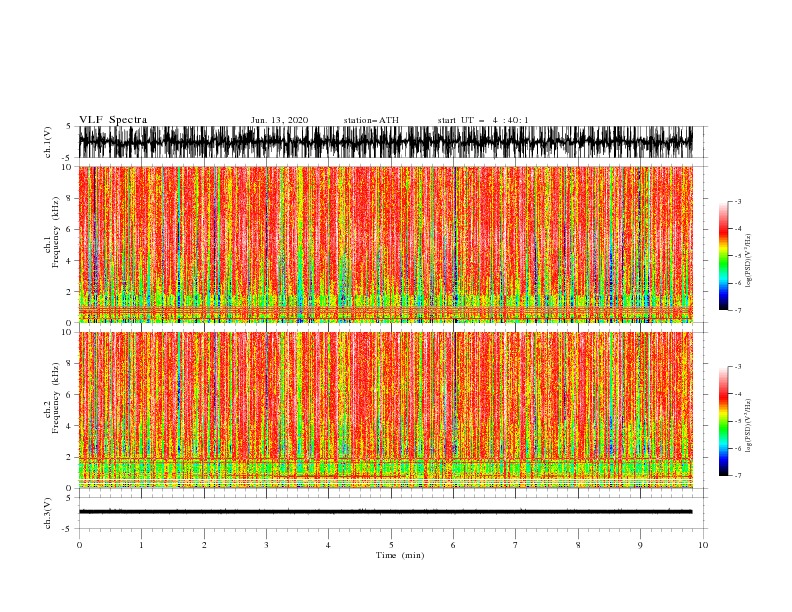Click time axis tick label '2'
The image size is (792, 612).
[204, 545]
